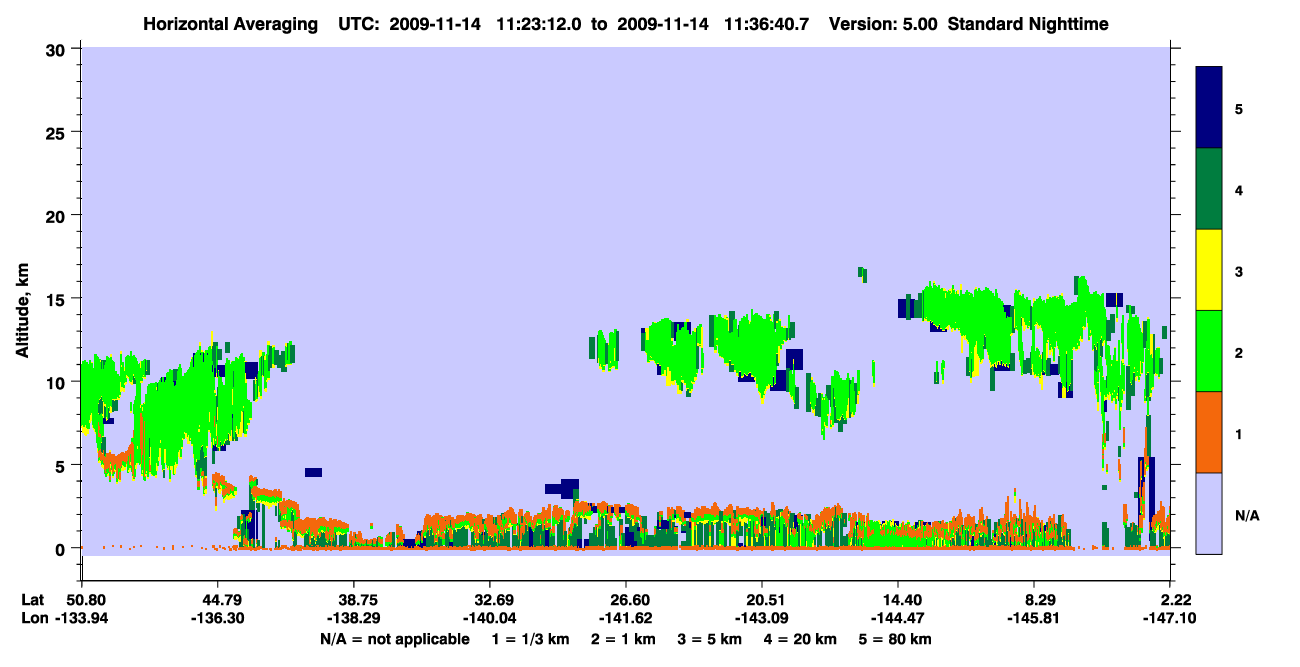Click the 'Lon' row label

pyautogui.click(x=34, y=619)
